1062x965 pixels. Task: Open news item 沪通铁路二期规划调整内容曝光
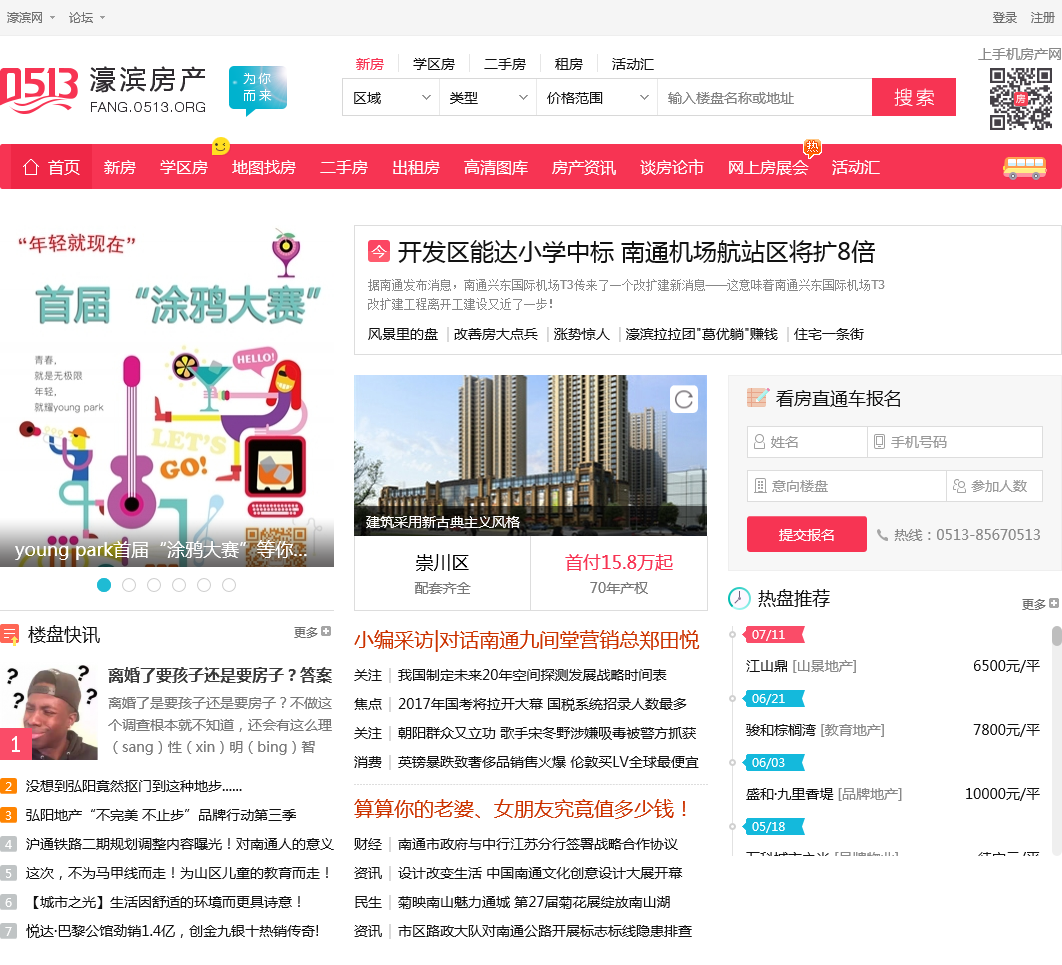tap(179, 844)
